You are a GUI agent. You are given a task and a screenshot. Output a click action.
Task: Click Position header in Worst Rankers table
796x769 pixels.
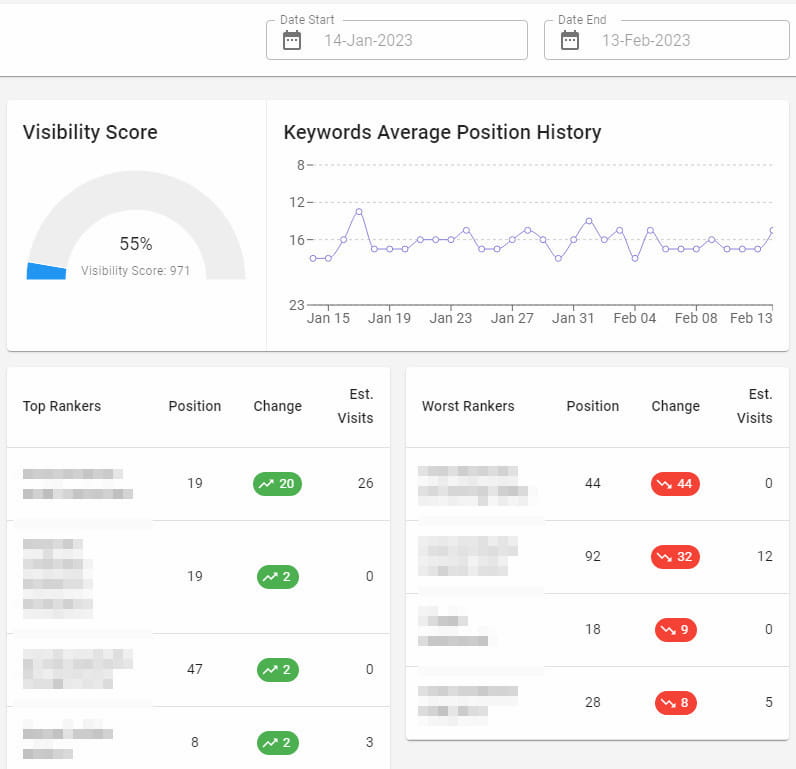pyautogui.click(x=592, y=406)
